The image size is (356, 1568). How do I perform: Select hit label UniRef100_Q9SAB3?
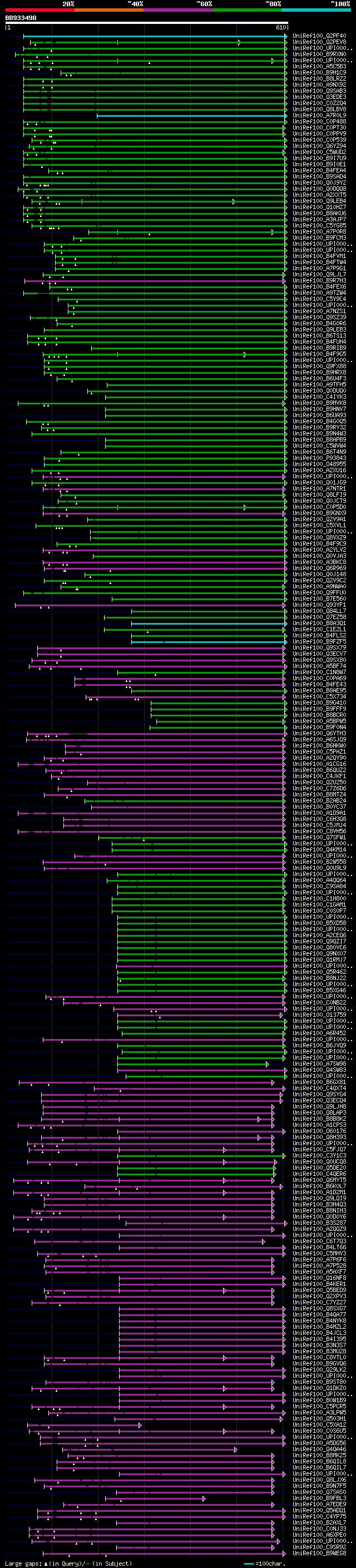[x=319, y=91]
